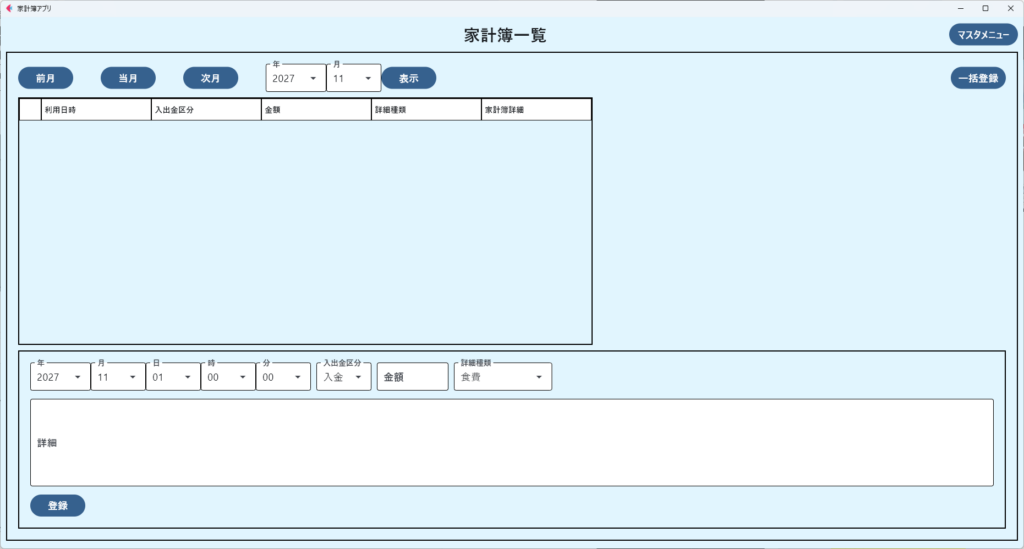Expand the 入出金区分 dropdown showing 入金
Screen dimensions: 1024x549
click(342, 377)
